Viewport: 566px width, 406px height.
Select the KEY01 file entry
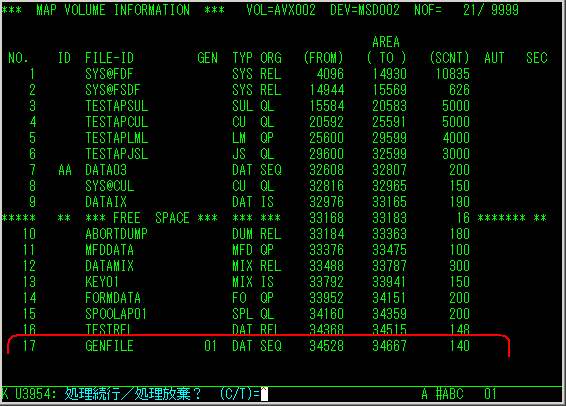coord(101,282)
